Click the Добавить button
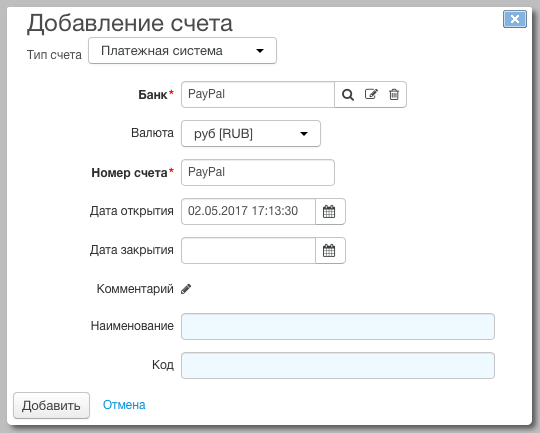 point(51,405)
